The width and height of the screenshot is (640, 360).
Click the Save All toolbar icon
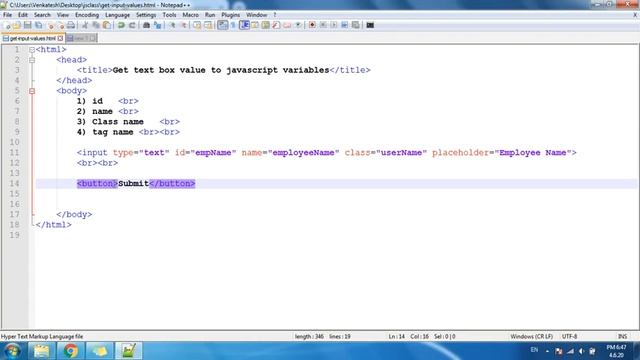38,25
